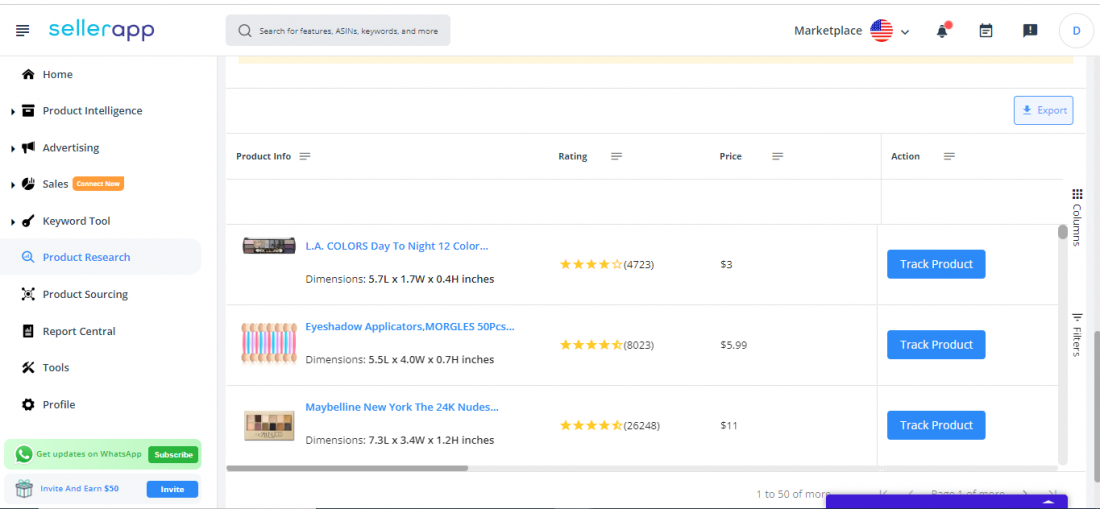The width and height of the screenshot is (1100, 509).
Task: Click the table horizontal scrollbar thumb
Action: [347, 468]
